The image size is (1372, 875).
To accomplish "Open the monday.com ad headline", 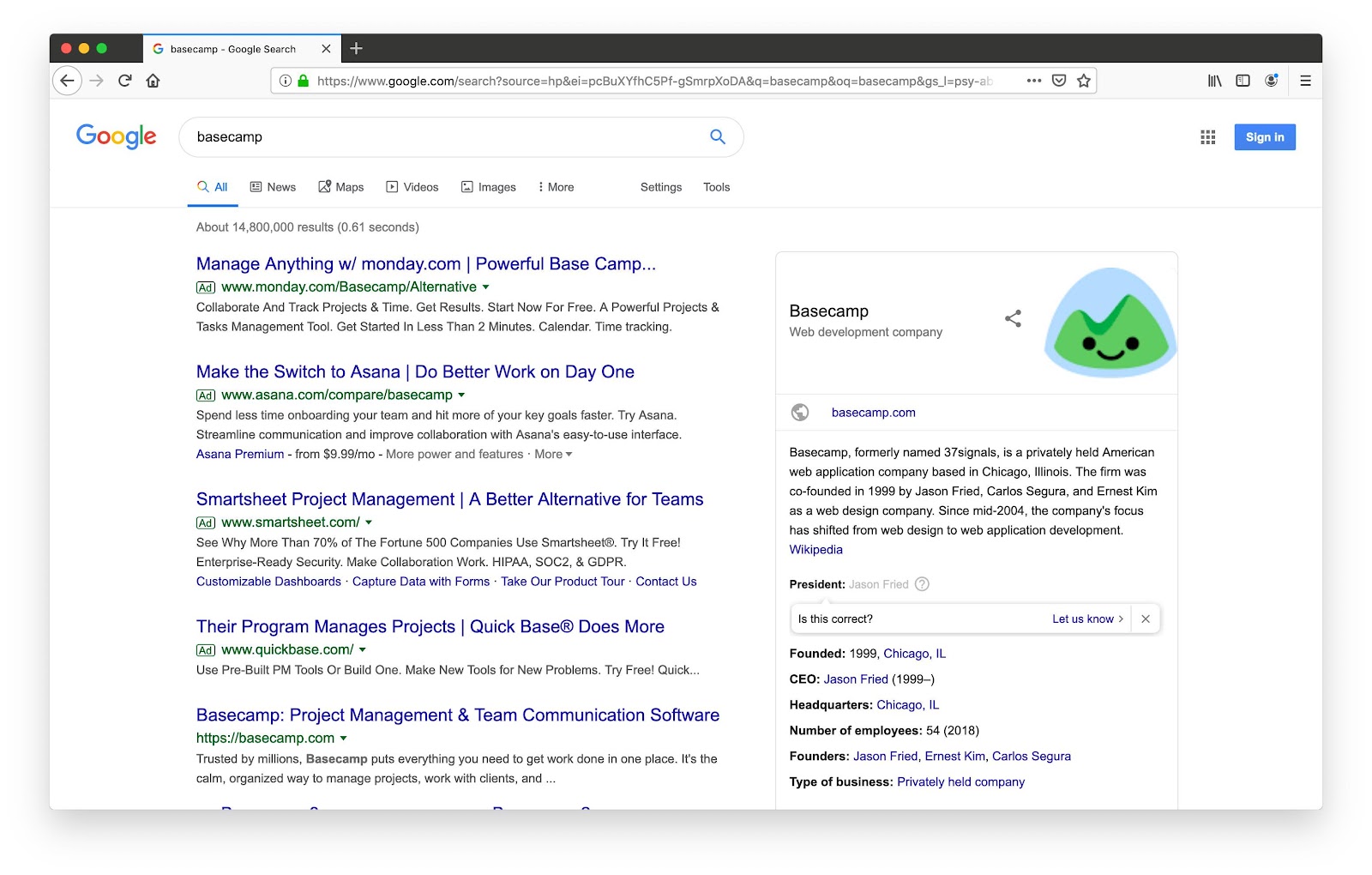I will [x=426, y=264].
